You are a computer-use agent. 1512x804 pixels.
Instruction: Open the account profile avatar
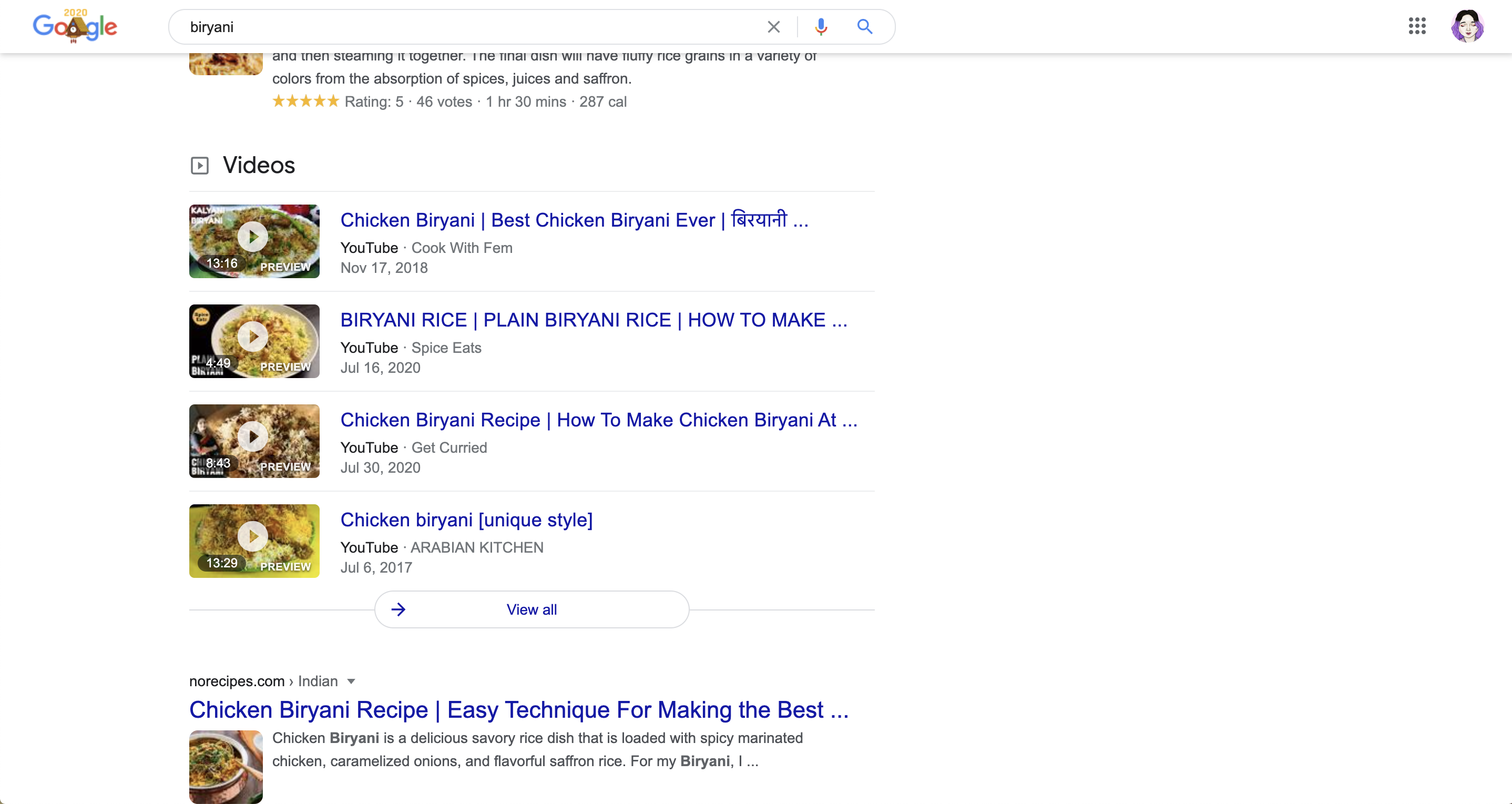point(1467,26)
